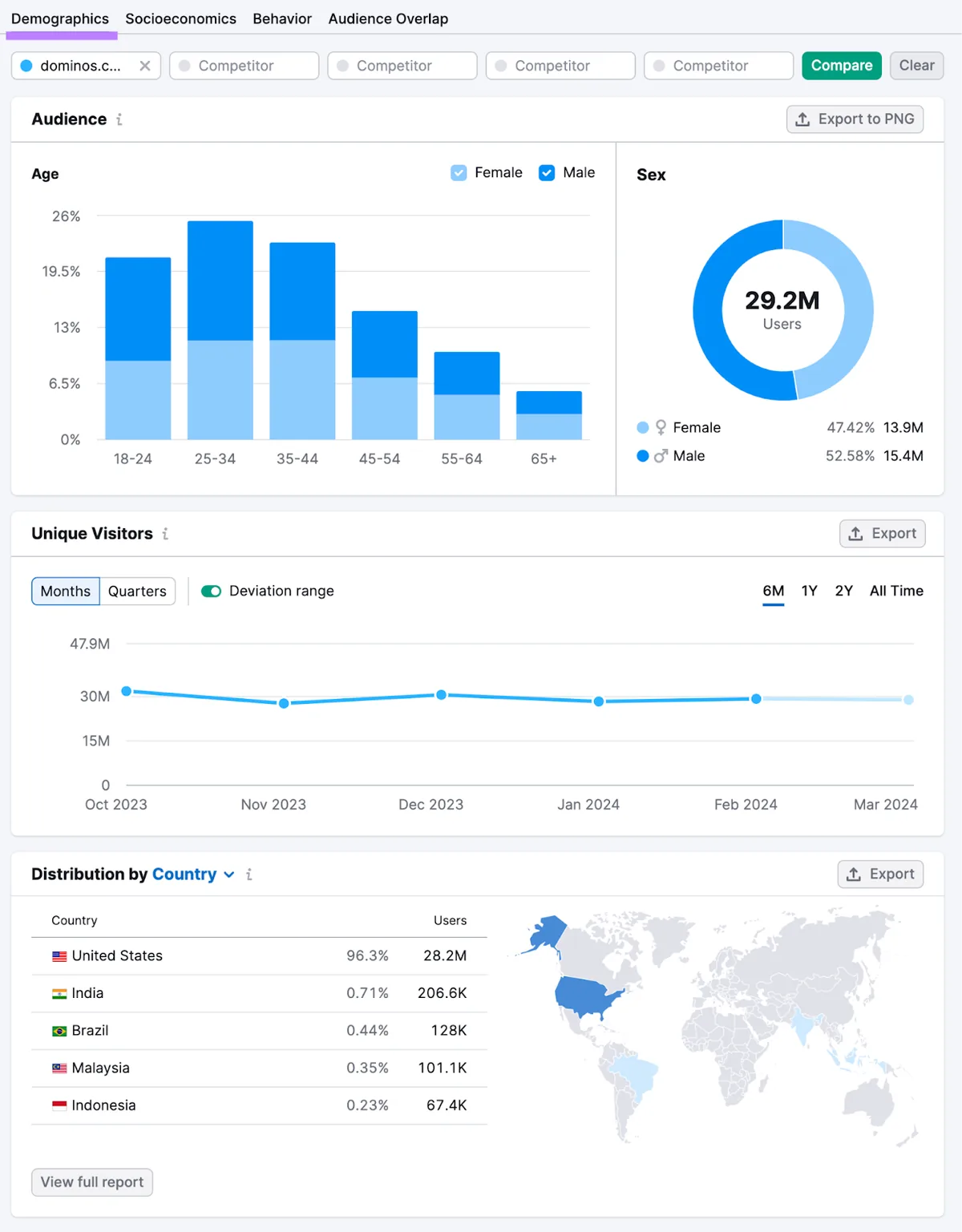Click the first Competitor input field

(244, 66)
